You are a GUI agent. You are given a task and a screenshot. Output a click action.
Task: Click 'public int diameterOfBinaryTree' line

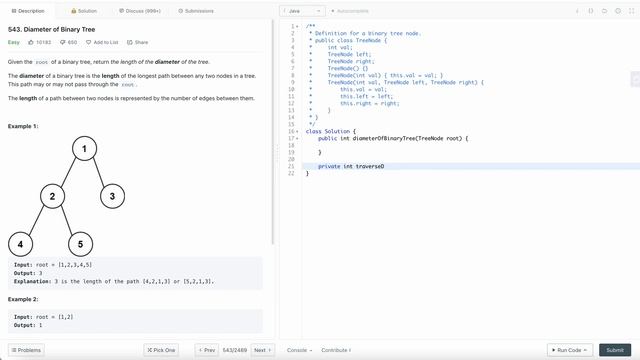click(x=393, y=138)
